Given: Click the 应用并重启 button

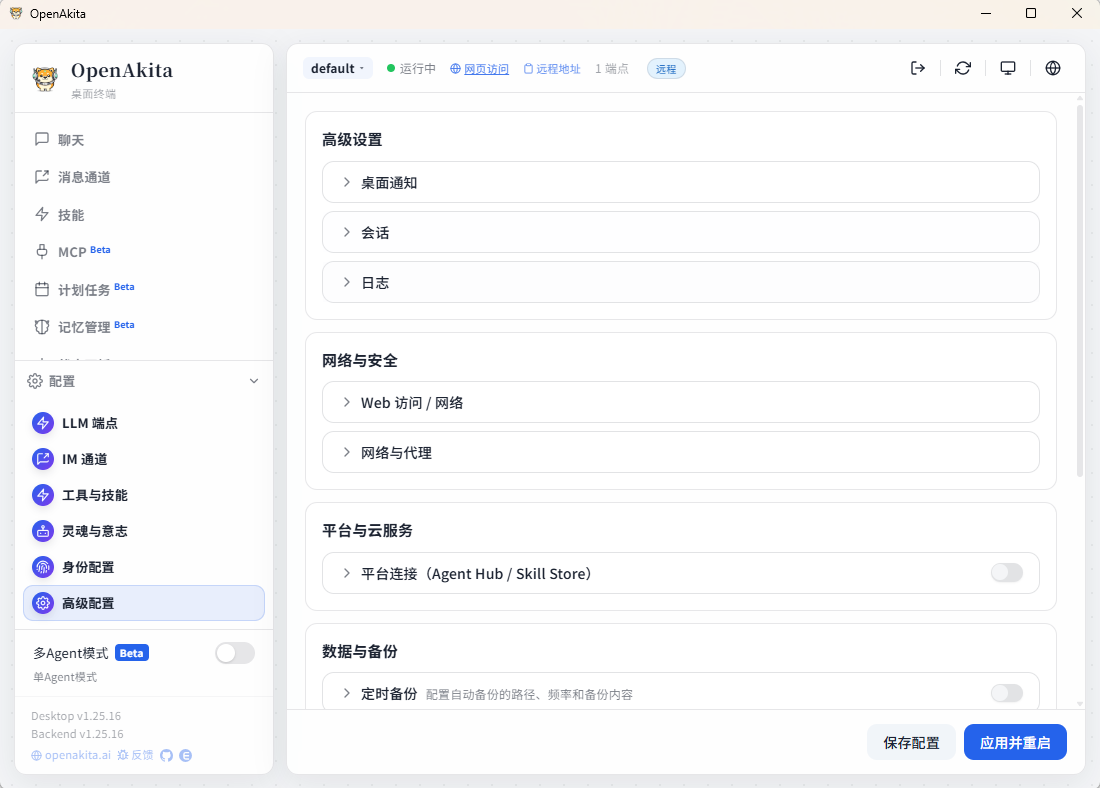Looking at the screenshot, I should [1015, 742].
